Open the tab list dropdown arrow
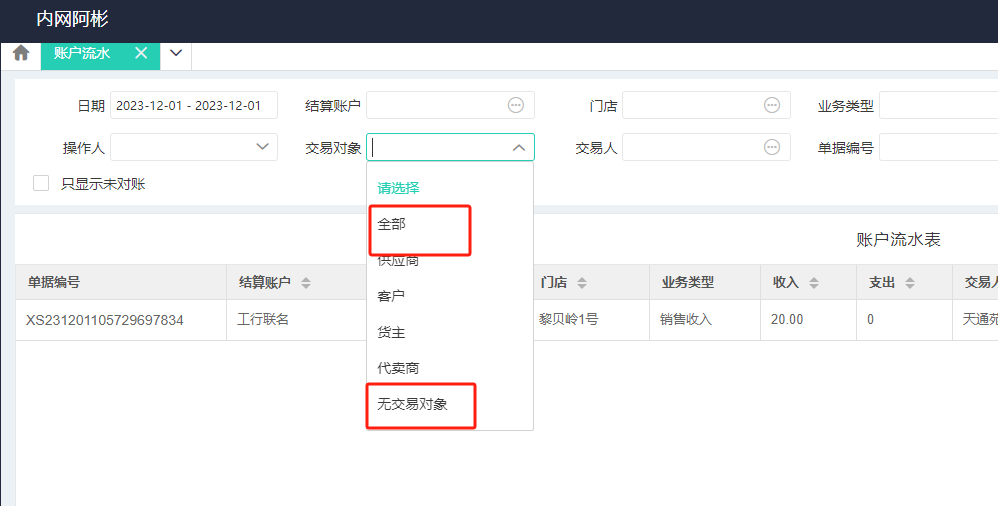This screenshot has height=506, width=998. coord(175,53)
